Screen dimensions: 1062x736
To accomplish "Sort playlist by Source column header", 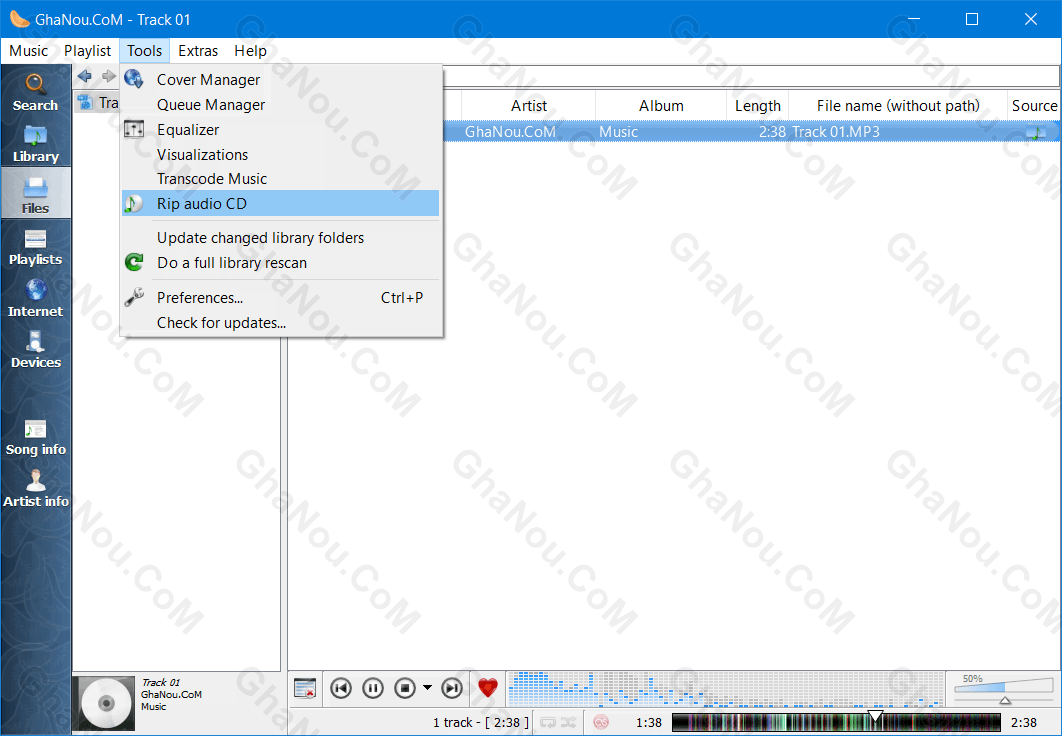I will (x=1034, y=106).
